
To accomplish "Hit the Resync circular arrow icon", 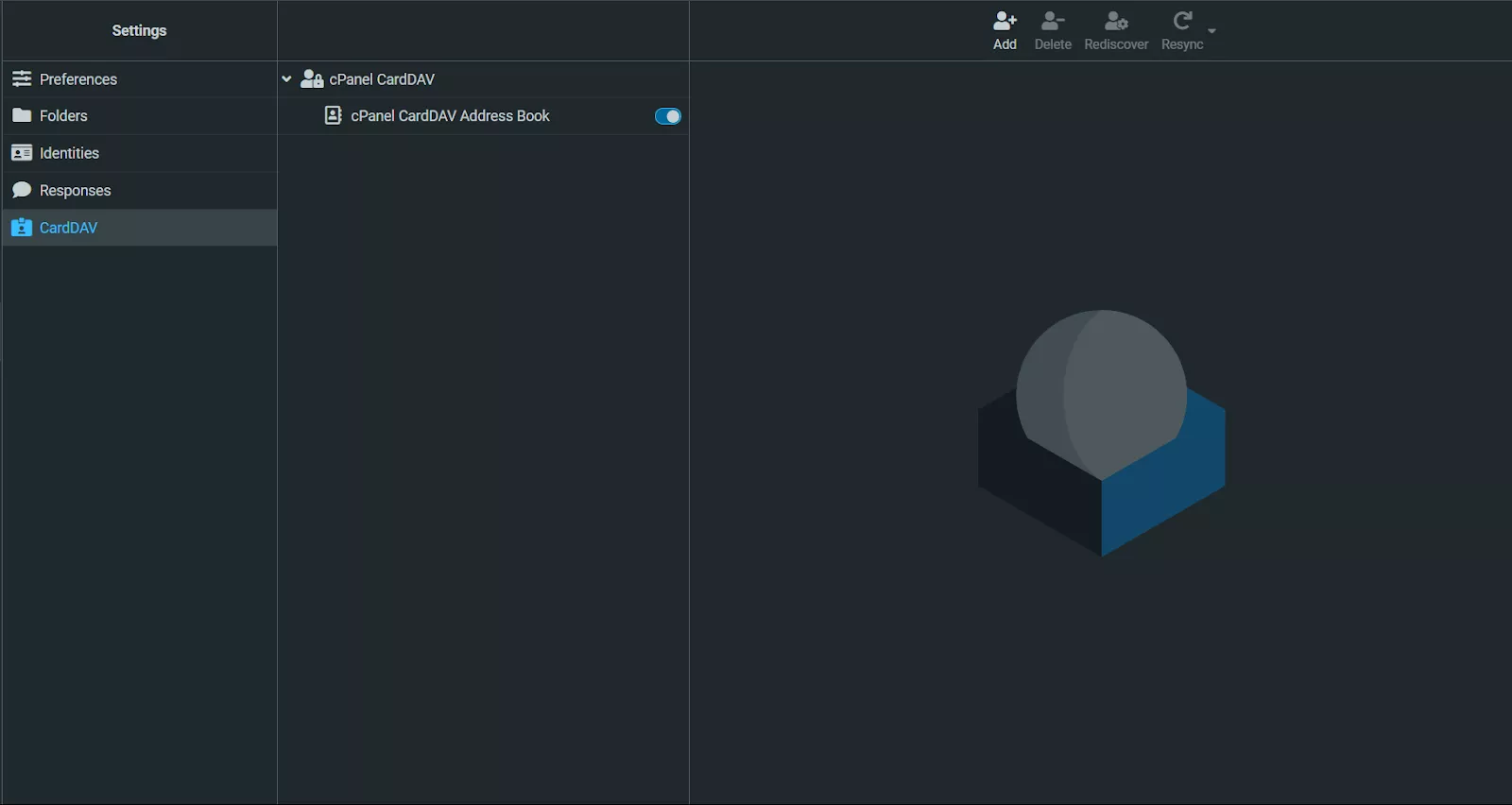I will pos(1181,21).
